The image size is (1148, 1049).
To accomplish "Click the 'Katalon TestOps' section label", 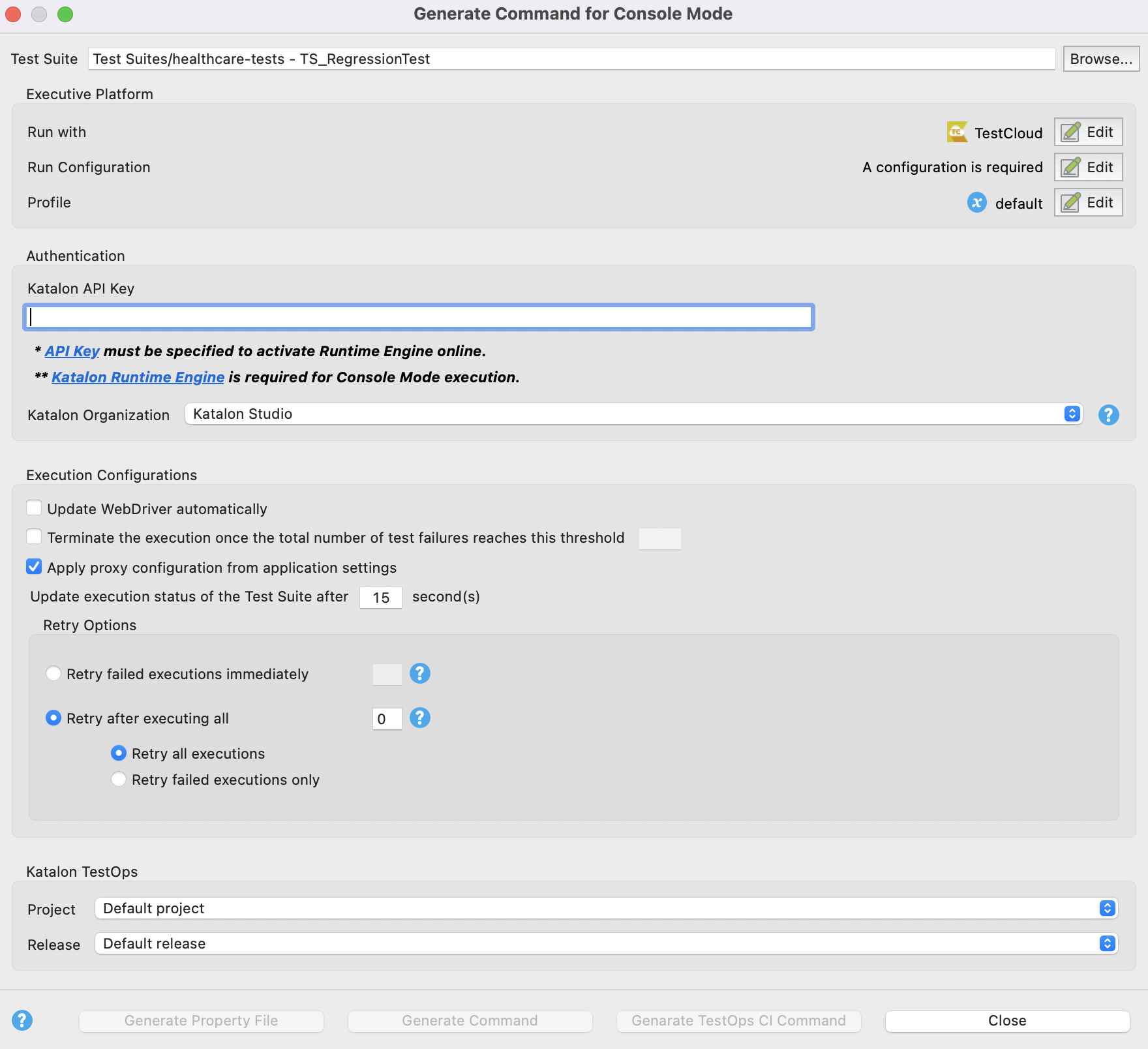I will click(82, 872).
